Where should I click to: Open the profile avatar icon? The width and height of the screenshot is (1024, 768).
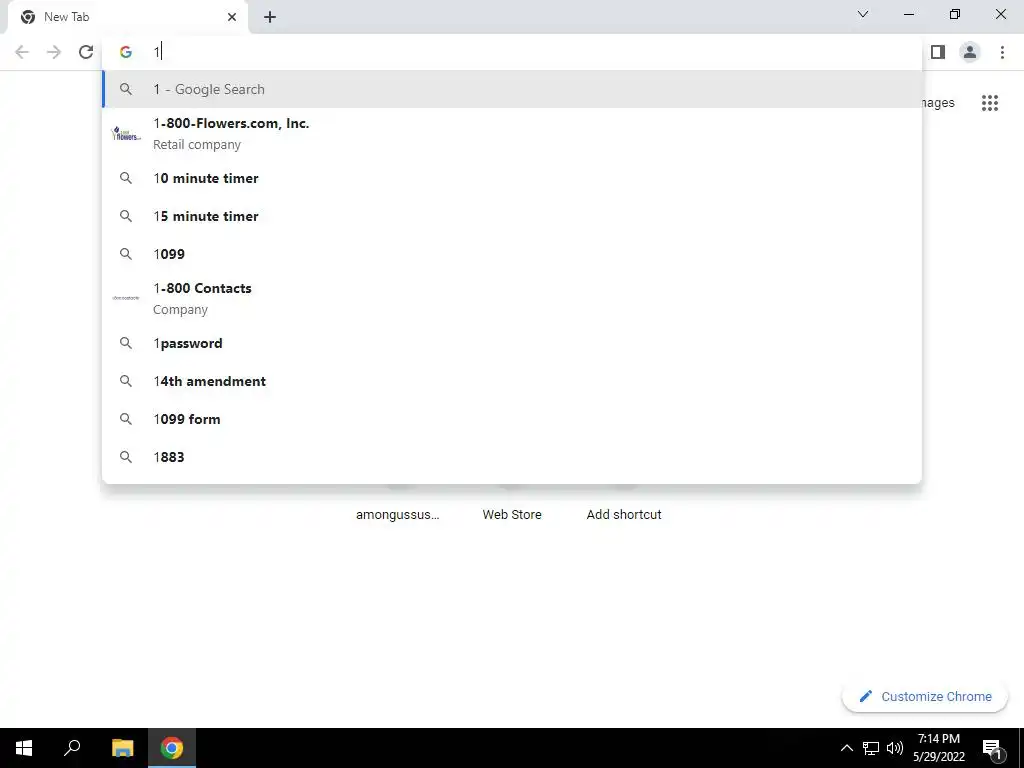pos(970,52)
